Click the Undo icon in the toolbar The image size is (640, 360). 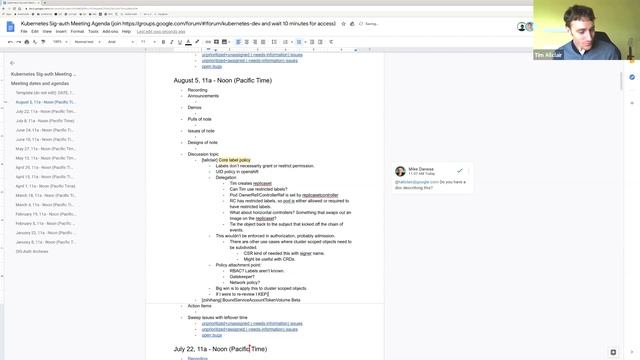[10, 42]
